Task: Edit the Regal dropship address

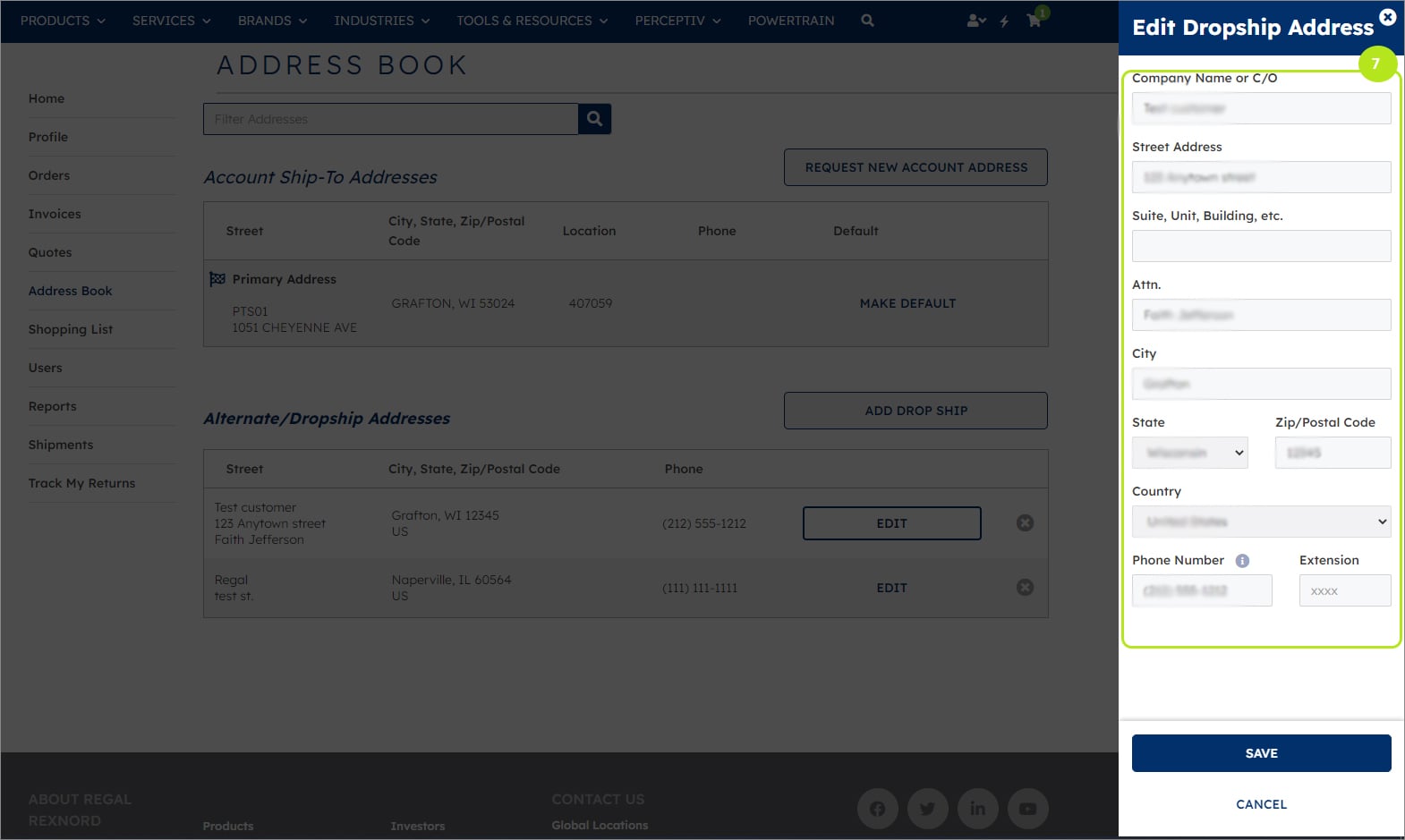Action: tap(891, 588)
